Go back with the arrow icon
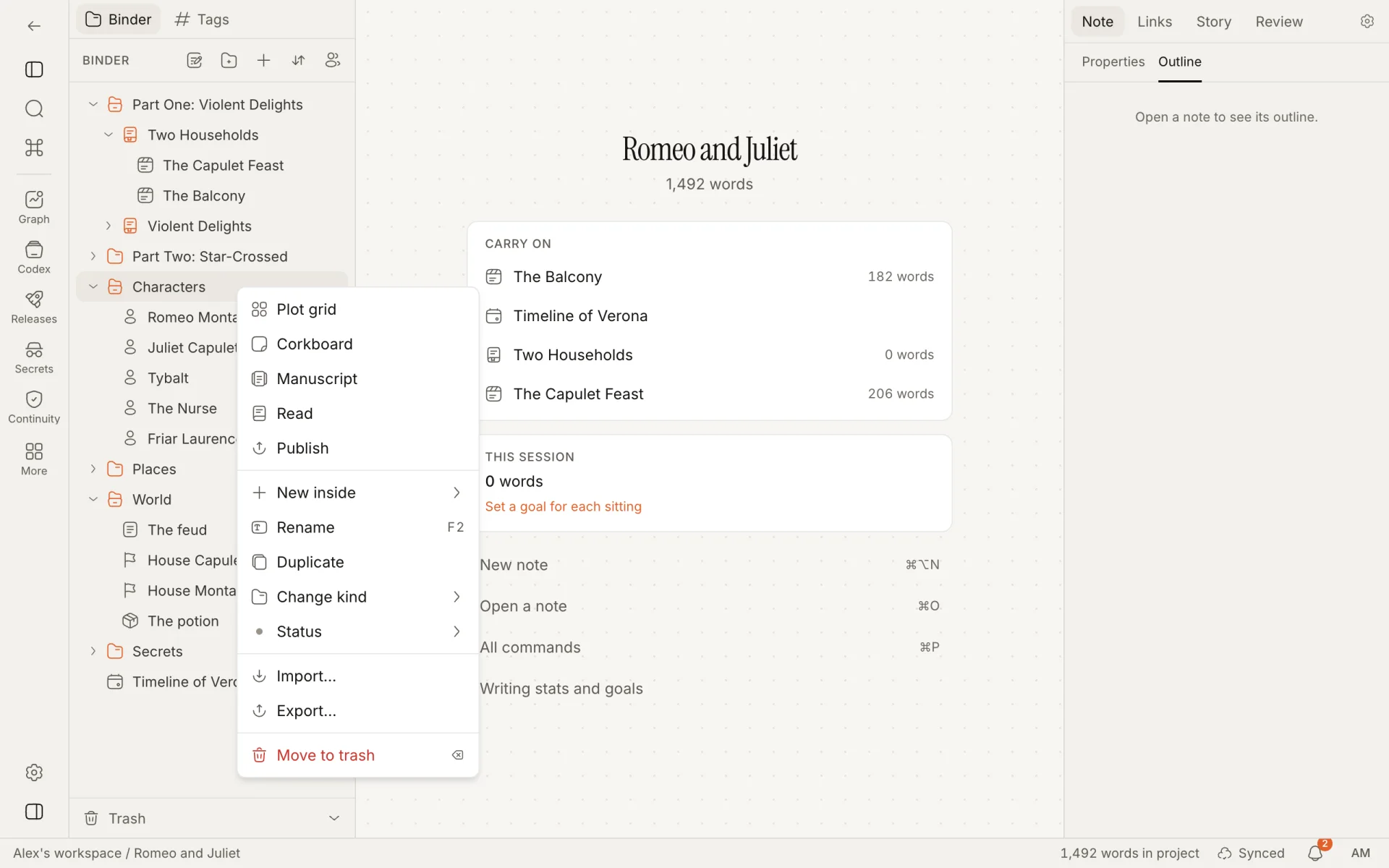The width and height of the screenshot is (1389, 868). pyautogui.click(x=34, y=26)
